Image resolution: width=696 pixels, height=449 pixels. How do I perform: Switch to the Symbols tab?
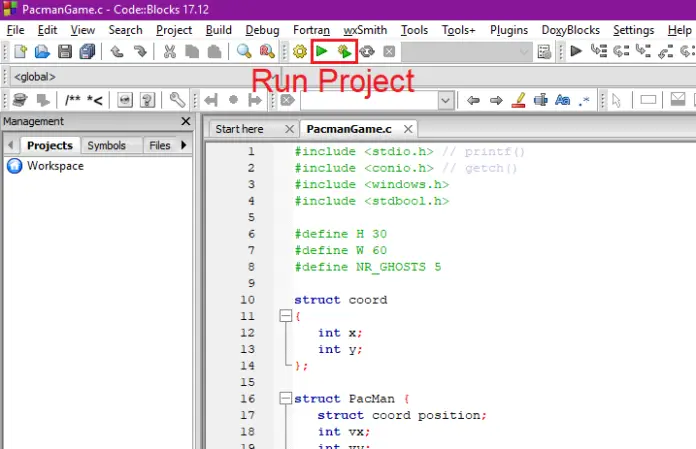tap(106, 145)
